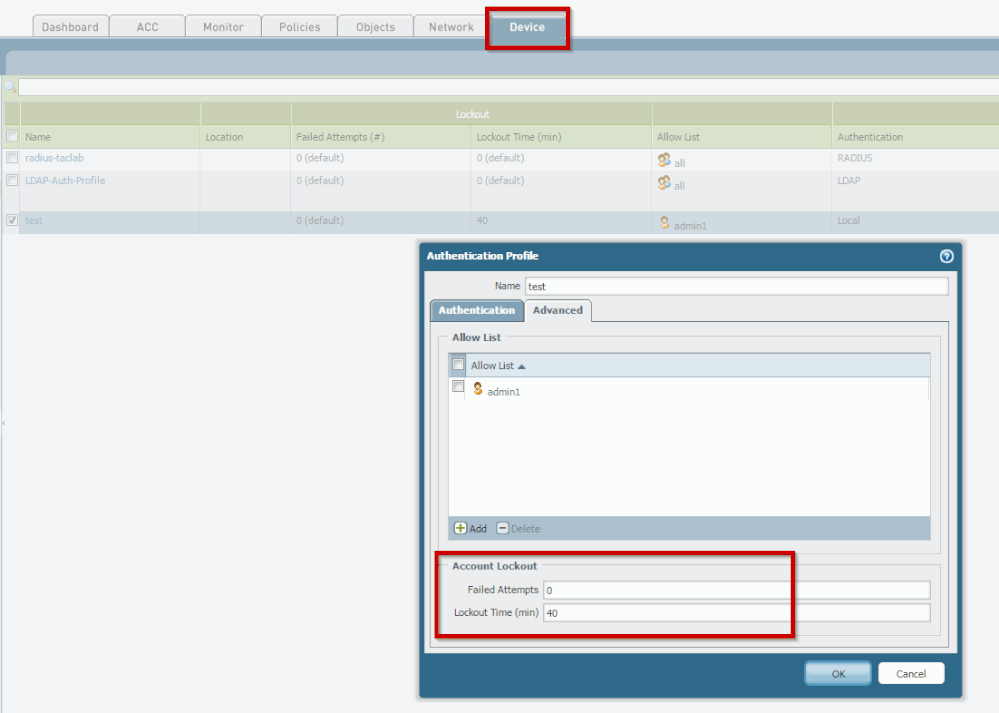Click the user icon next to admin1 in dialog
This screenshot has width=999, height=713.
pos(478,389)
